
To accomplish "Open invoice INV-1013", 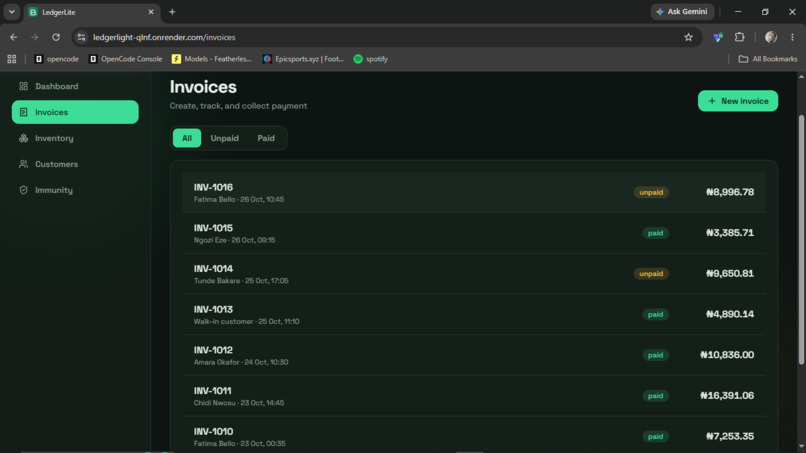I will pyautogui.click(x=473, y=314).
